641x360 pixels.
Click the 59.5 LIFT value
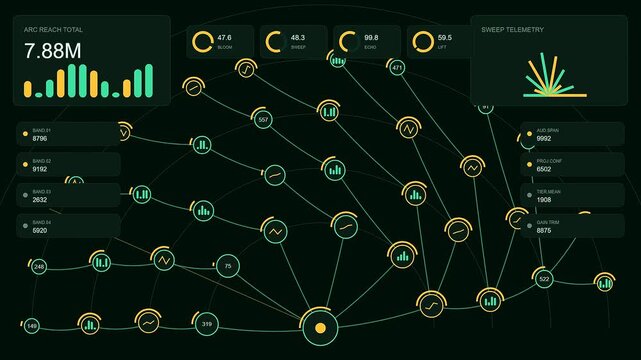point(444,38)
